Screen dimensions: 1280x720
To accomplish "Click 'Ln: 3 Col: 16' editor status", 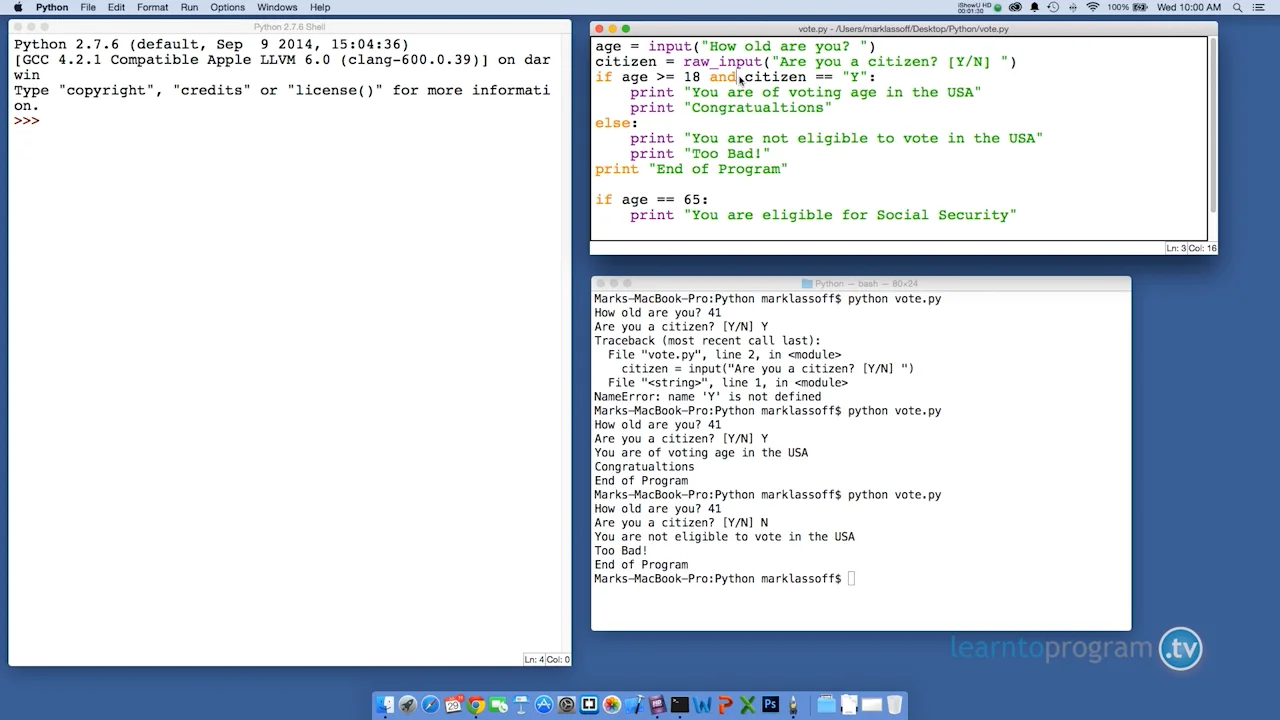I will [x=1191, y=248].
